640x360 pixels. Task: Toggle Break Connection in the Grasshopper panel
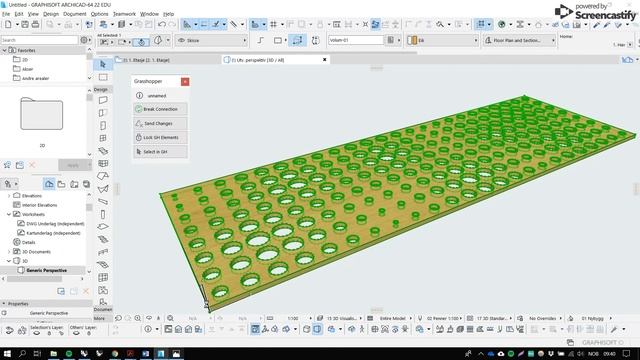pyautogui.click(x=160, y=109)
